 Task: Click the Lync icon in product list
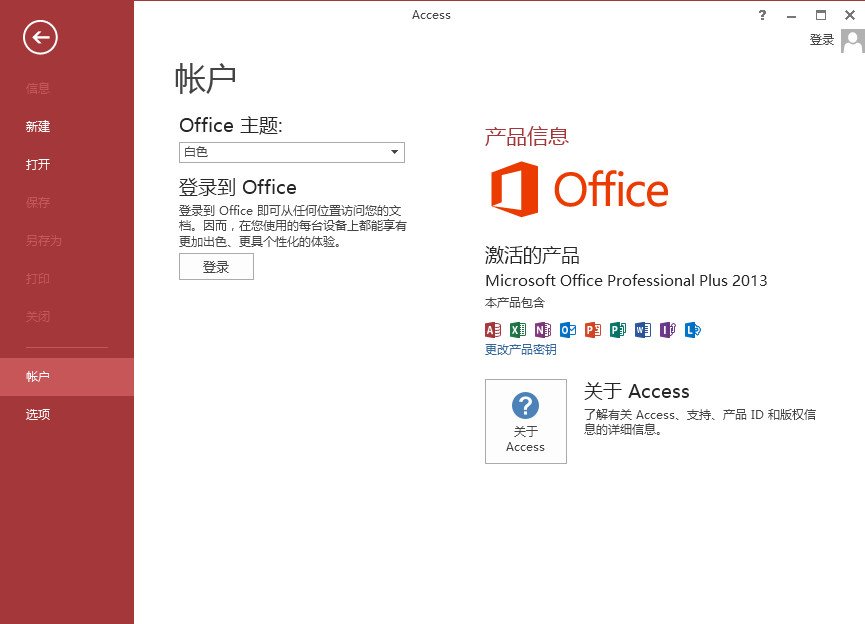[x=692, y=330]
